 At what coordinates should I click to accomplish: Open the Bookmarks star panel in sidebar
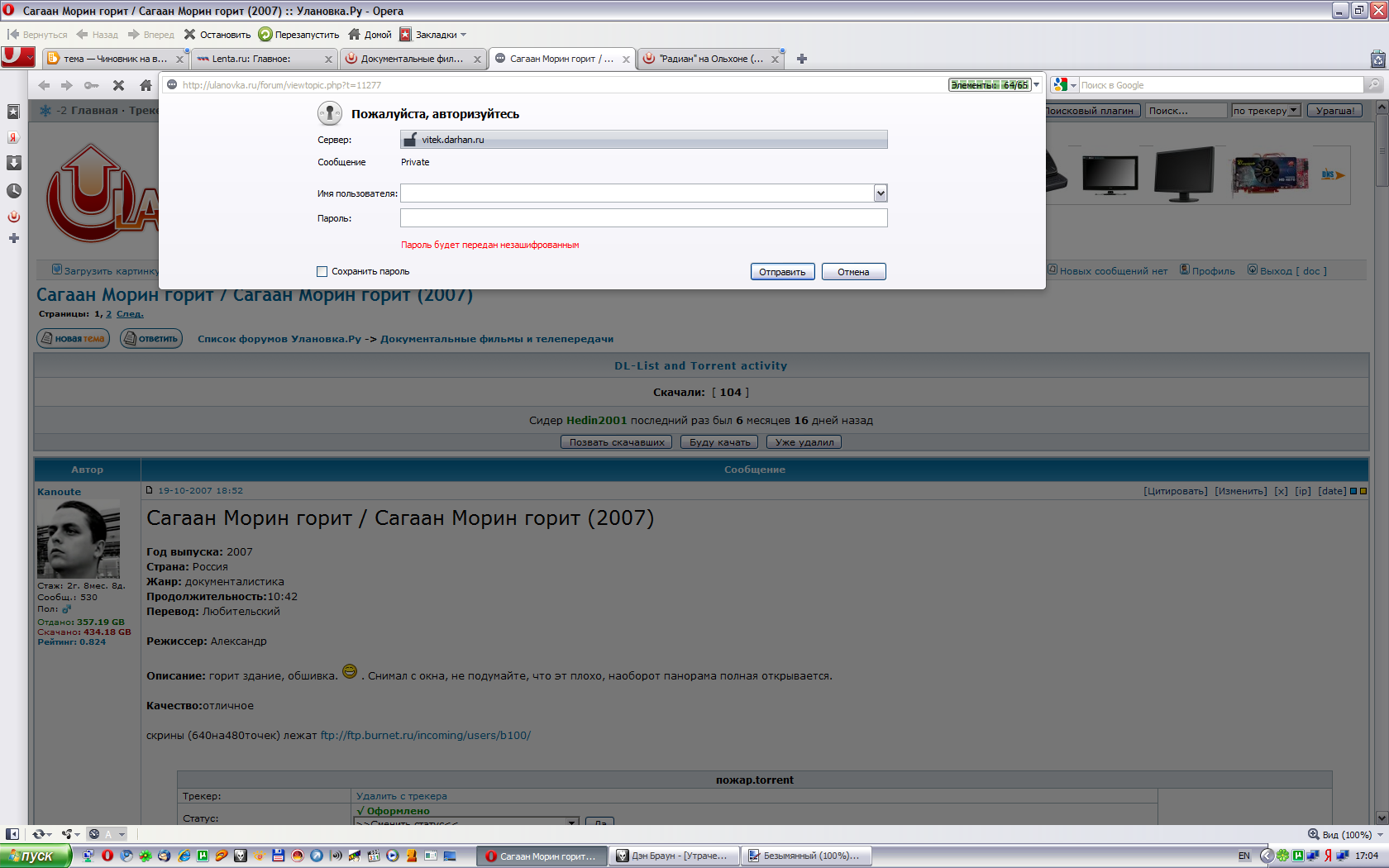point(13,112)
